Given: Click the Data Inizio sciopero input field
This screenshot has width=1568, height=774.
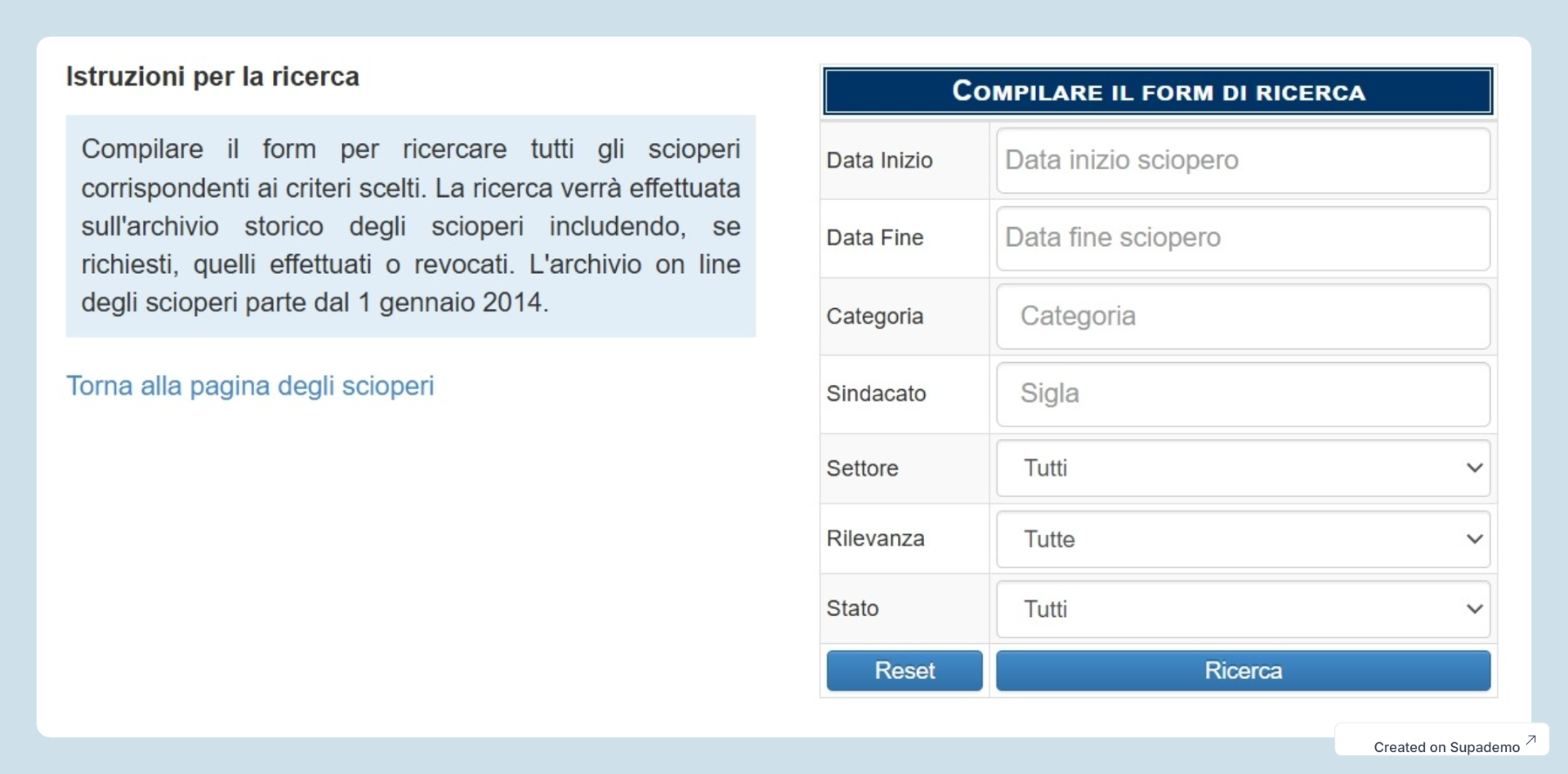Looking at the screenshot, I should [1240, 160].
